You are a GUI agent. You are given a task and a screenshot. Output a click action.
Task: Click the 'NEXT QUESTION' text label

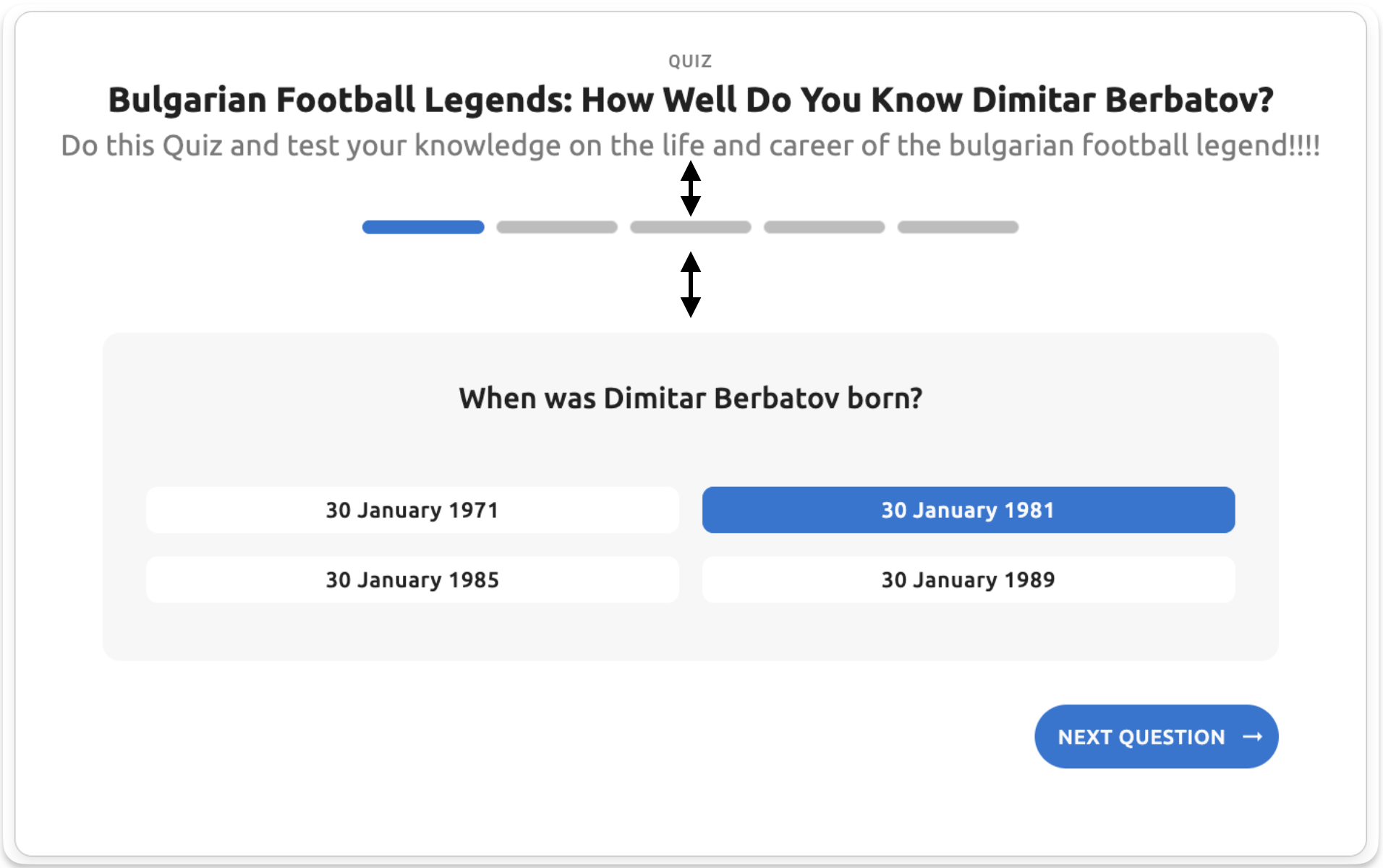coord(1141,737)
